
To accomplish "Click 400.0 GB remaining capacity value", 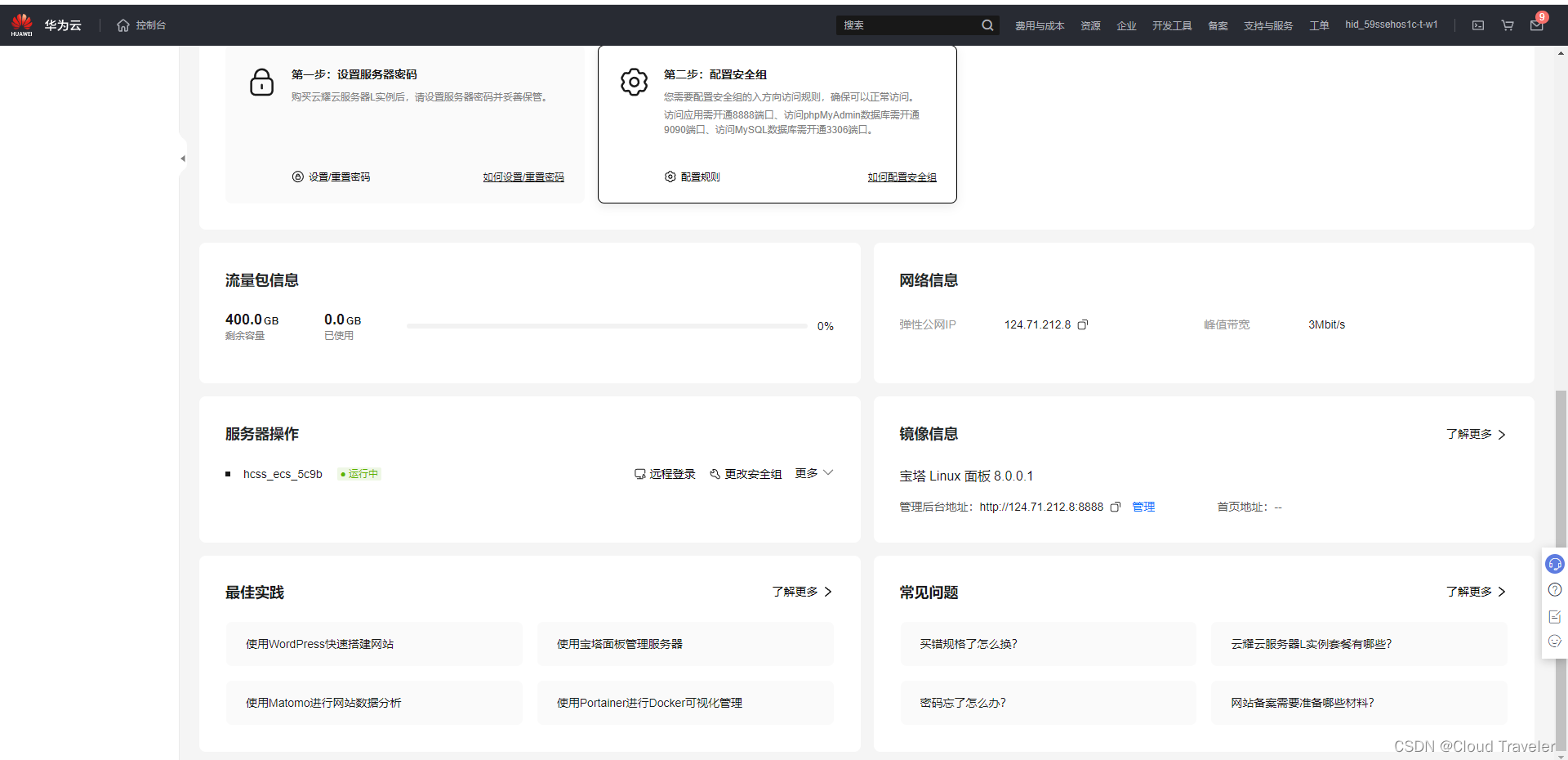I will (x=252, y=320).
